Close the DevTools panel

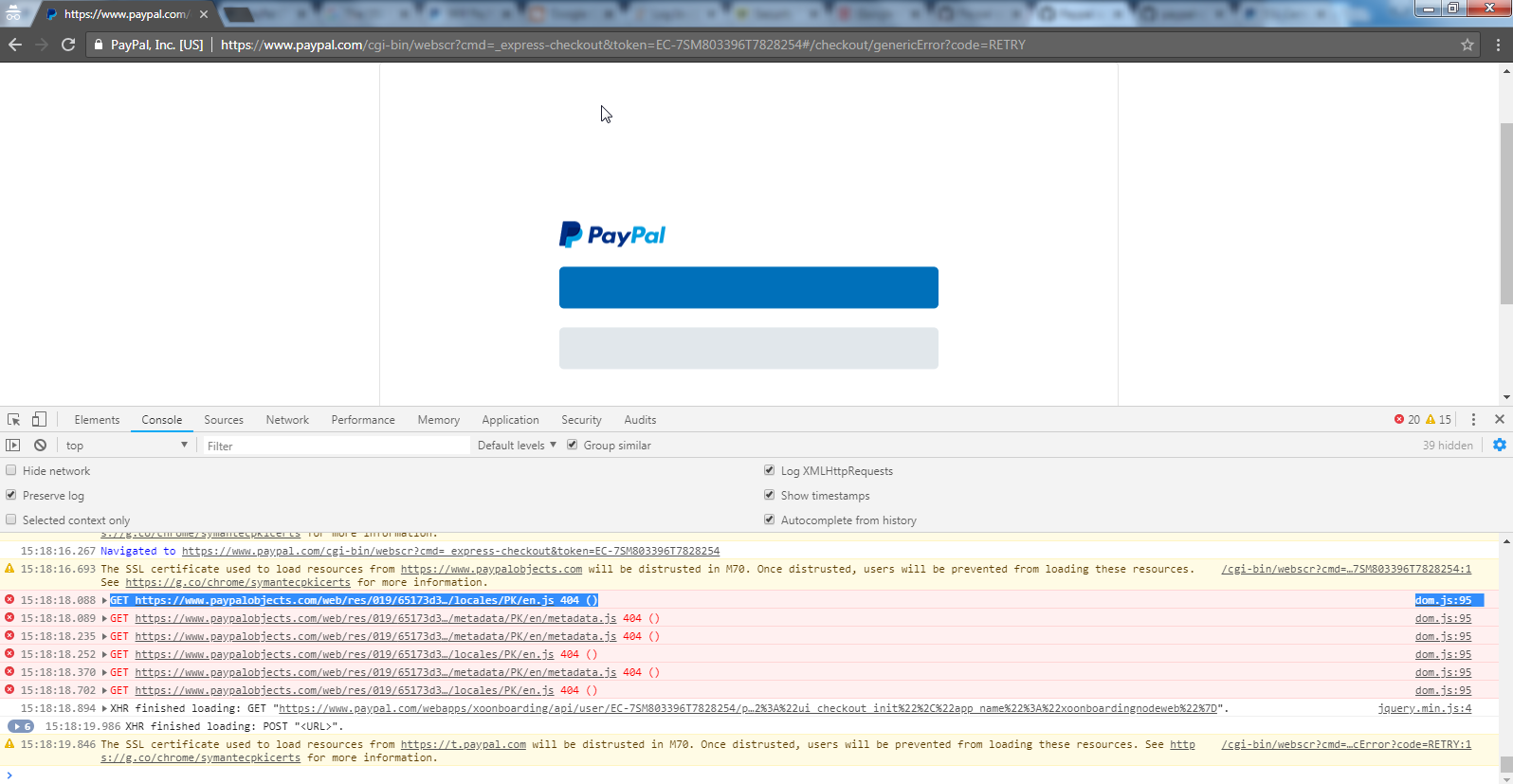1500,419
